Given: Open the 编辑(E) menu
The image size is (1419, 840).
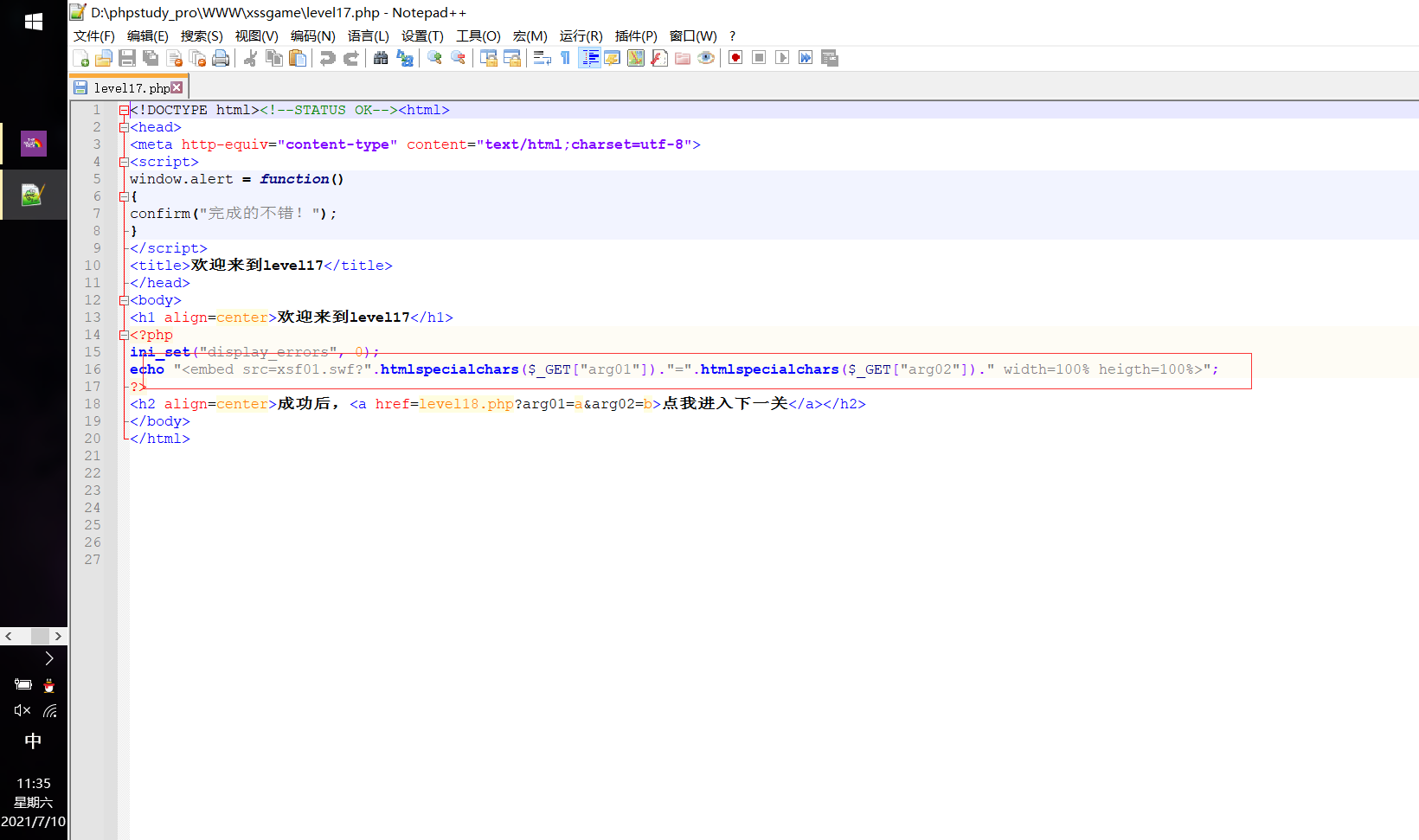Looking at the screenshot, I should coord(148,35).
